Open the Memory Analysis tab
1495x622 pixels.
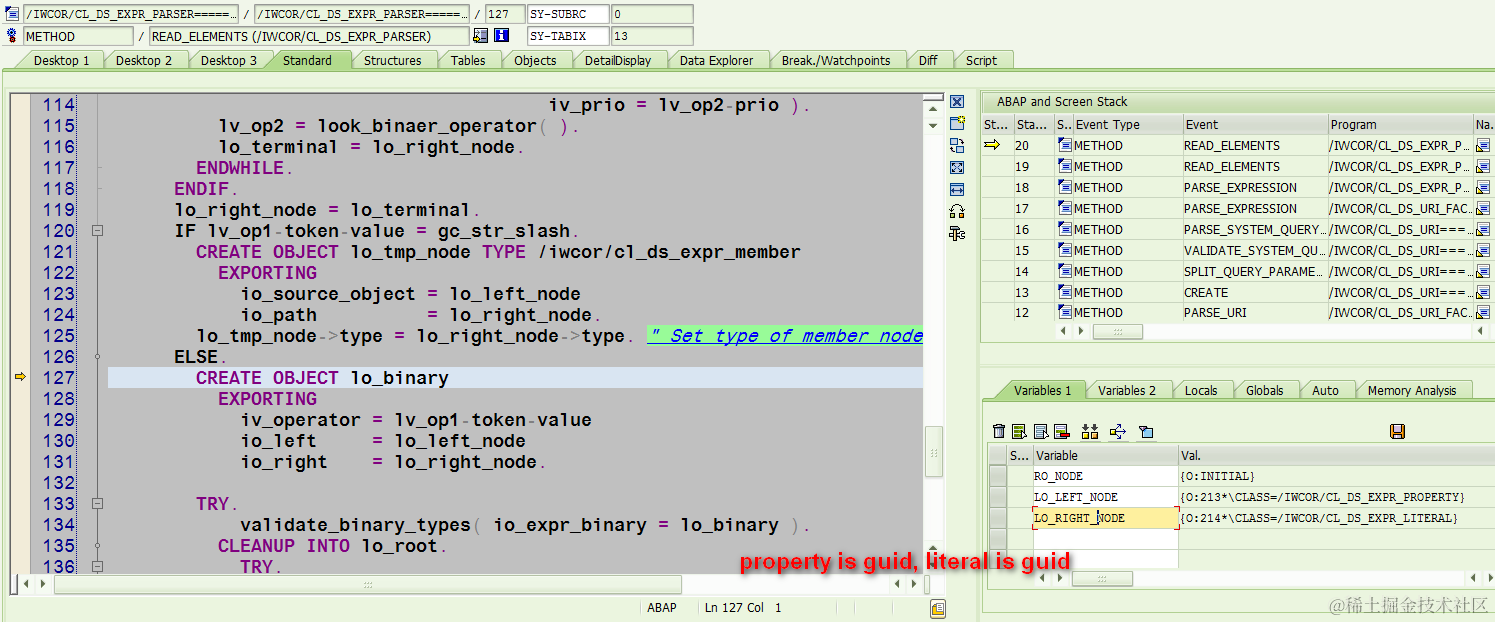coord(1411,390)
